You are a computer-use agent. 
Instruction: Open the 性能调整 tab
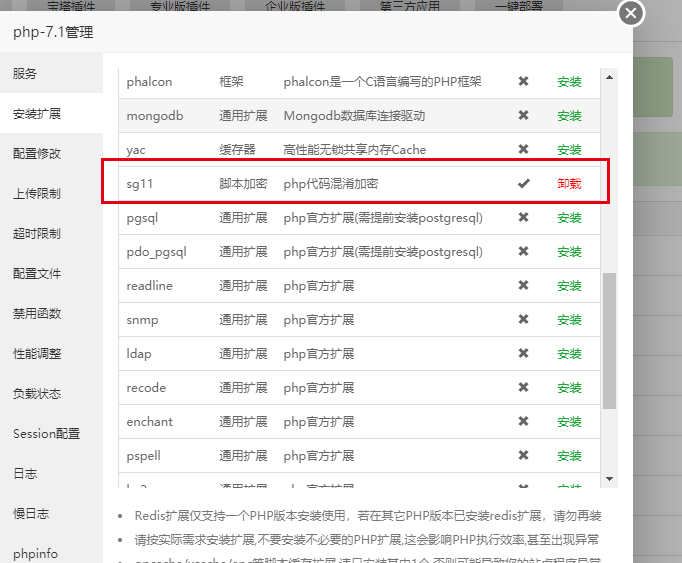tap(51, 354)
